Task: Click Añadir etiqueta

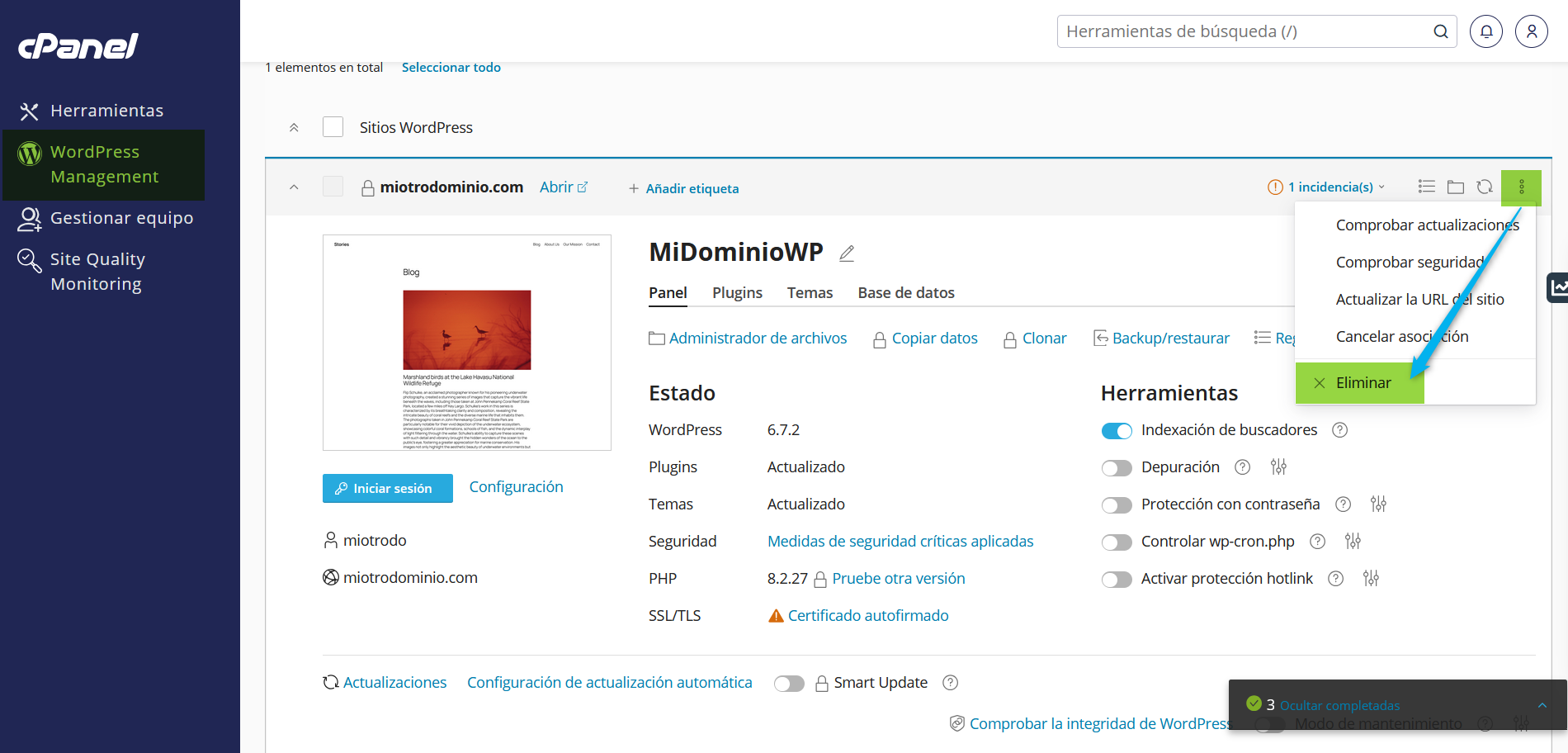Action: [683, 188]
